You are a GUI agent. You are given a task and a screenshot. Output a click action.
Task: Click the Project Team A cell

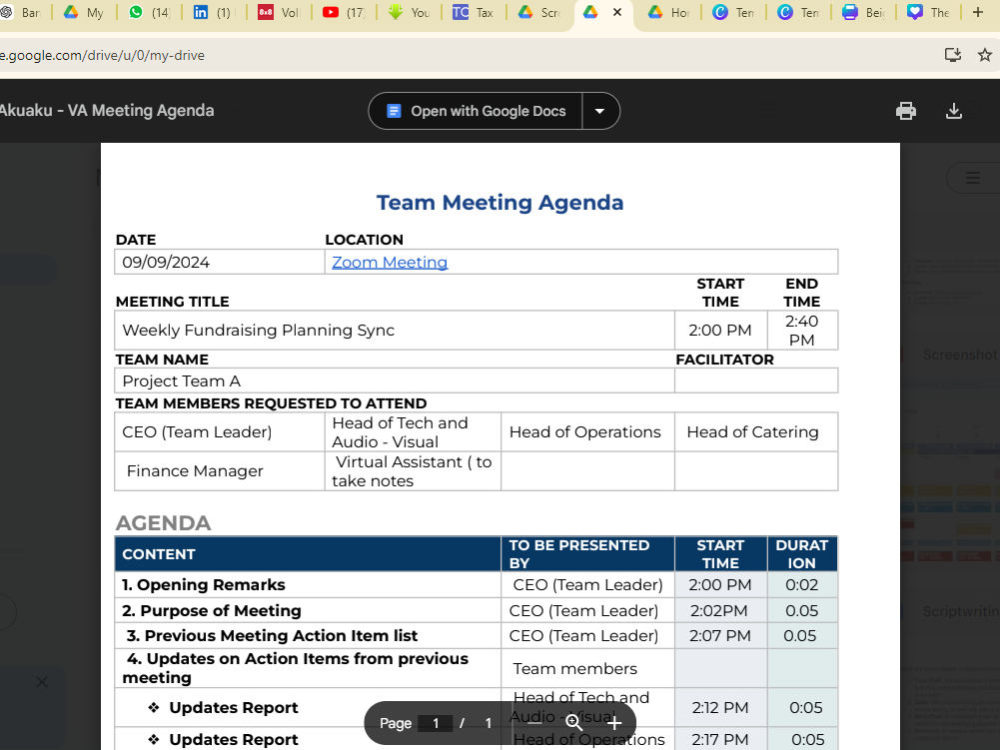(x=394, y=381)
